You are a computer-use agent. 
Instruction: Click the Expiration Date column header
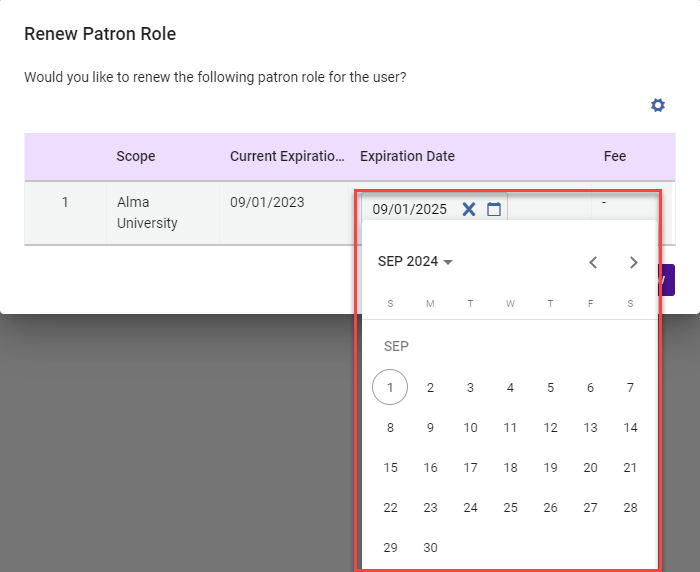(407, 156)
